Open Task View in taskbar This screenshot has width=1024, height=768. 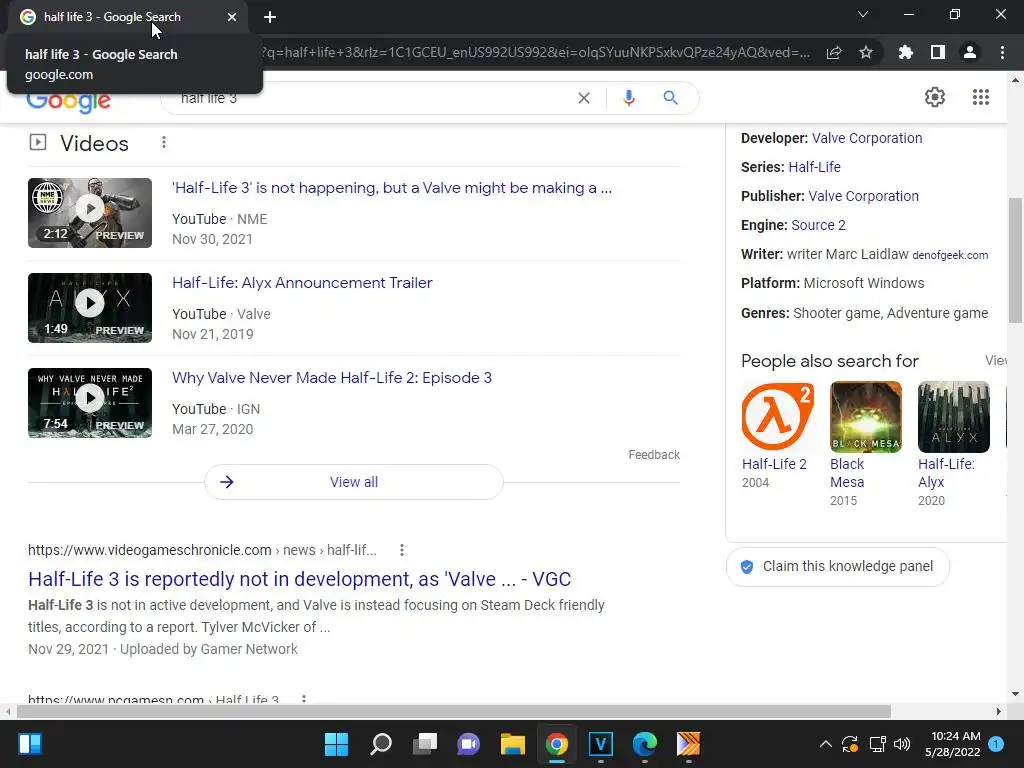point(424,744)
